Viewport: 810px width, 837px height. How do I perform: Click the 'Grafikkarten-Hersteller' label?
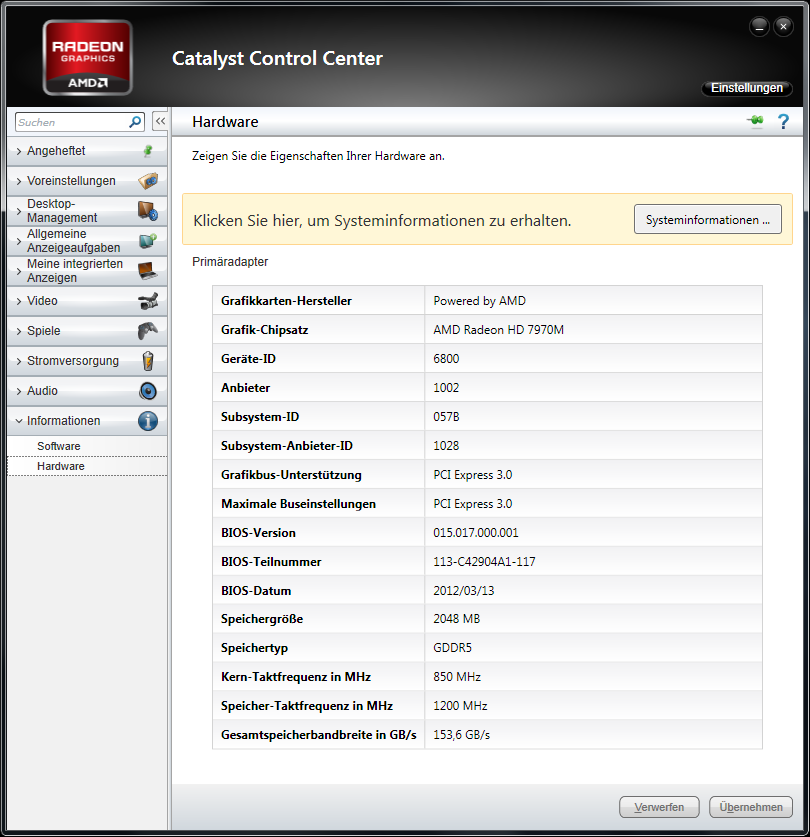point(286,301)
